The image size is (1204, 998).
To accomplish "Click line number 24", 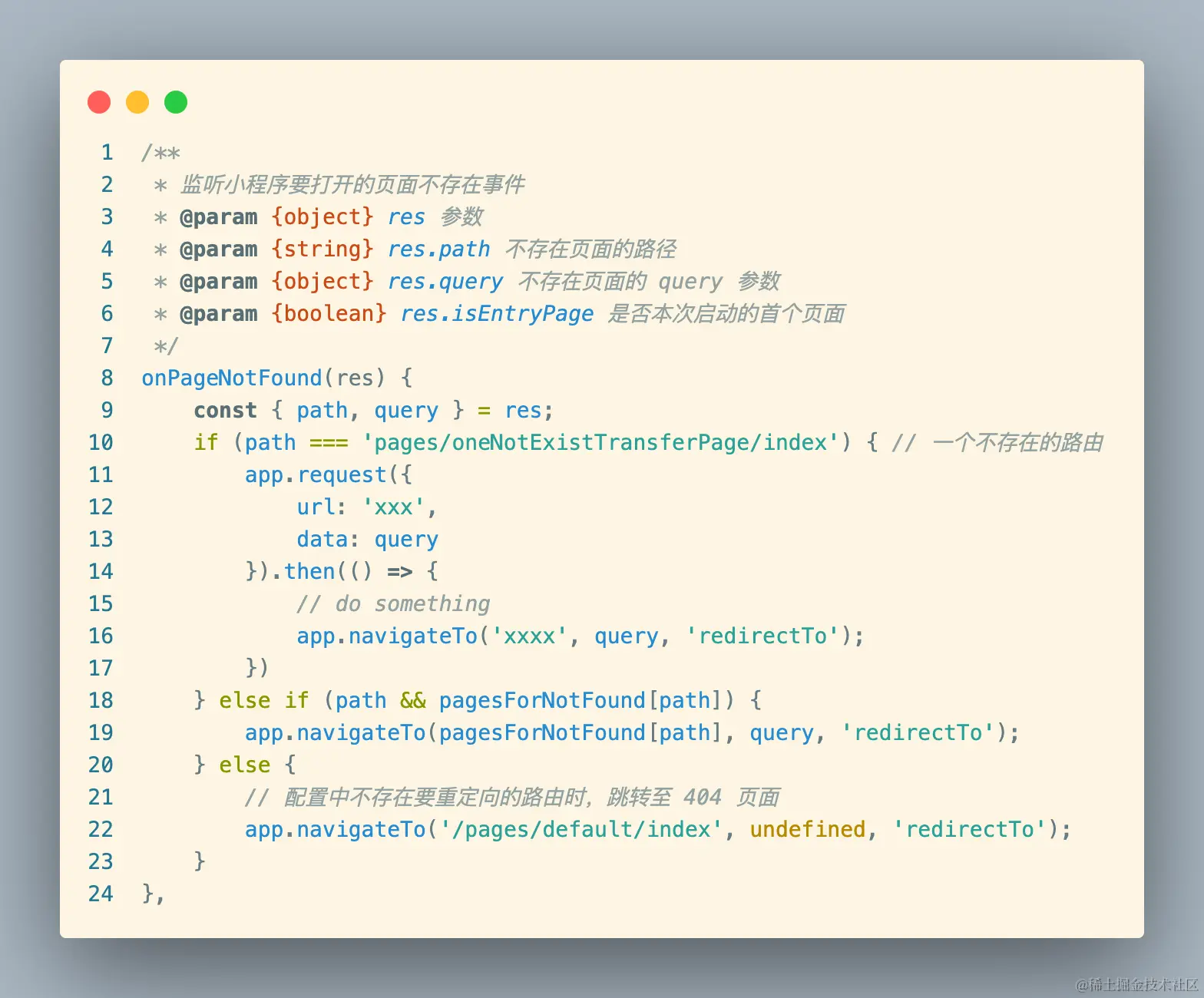I will pos(101,894).
